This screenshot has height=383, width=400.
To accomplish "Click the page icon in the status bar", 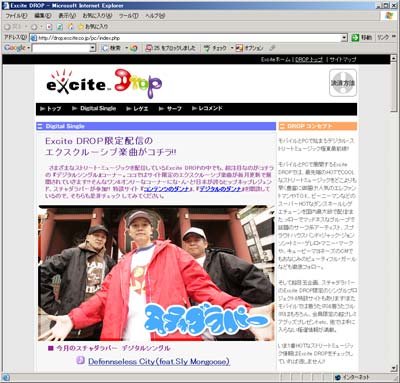I will 6,378.
